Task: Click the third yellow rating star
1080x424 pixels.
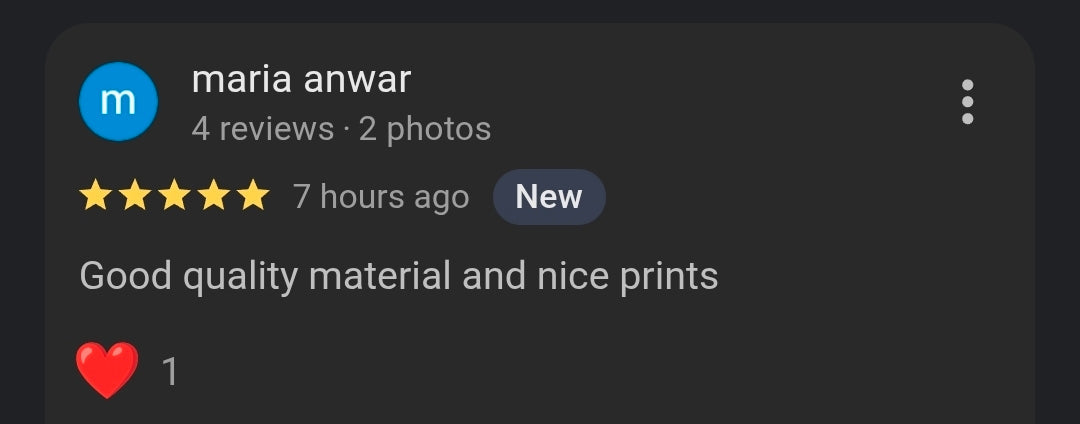Action: 174,195
